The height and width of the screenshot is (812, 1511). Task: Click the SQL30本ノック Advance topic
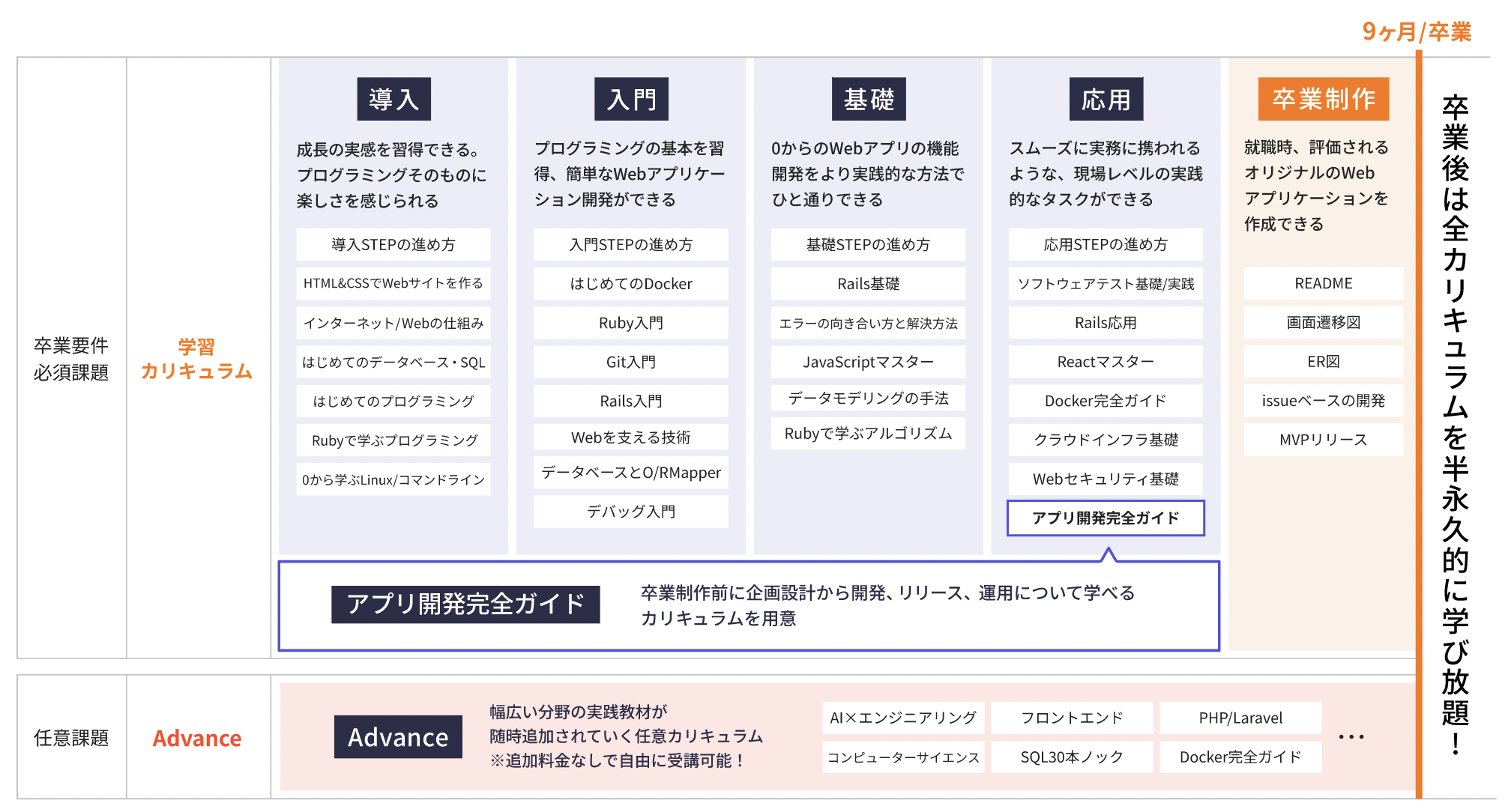(1072, 757)
